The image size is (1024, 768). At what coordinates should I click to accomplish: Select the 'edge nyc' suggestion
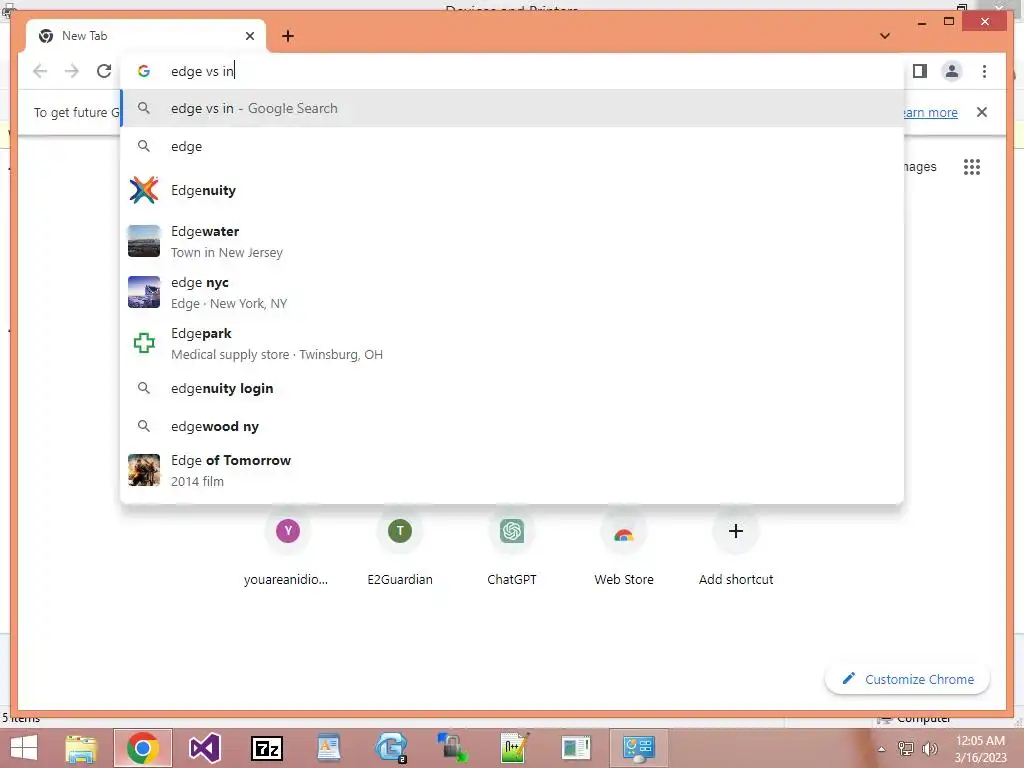[x=512, y=293]
